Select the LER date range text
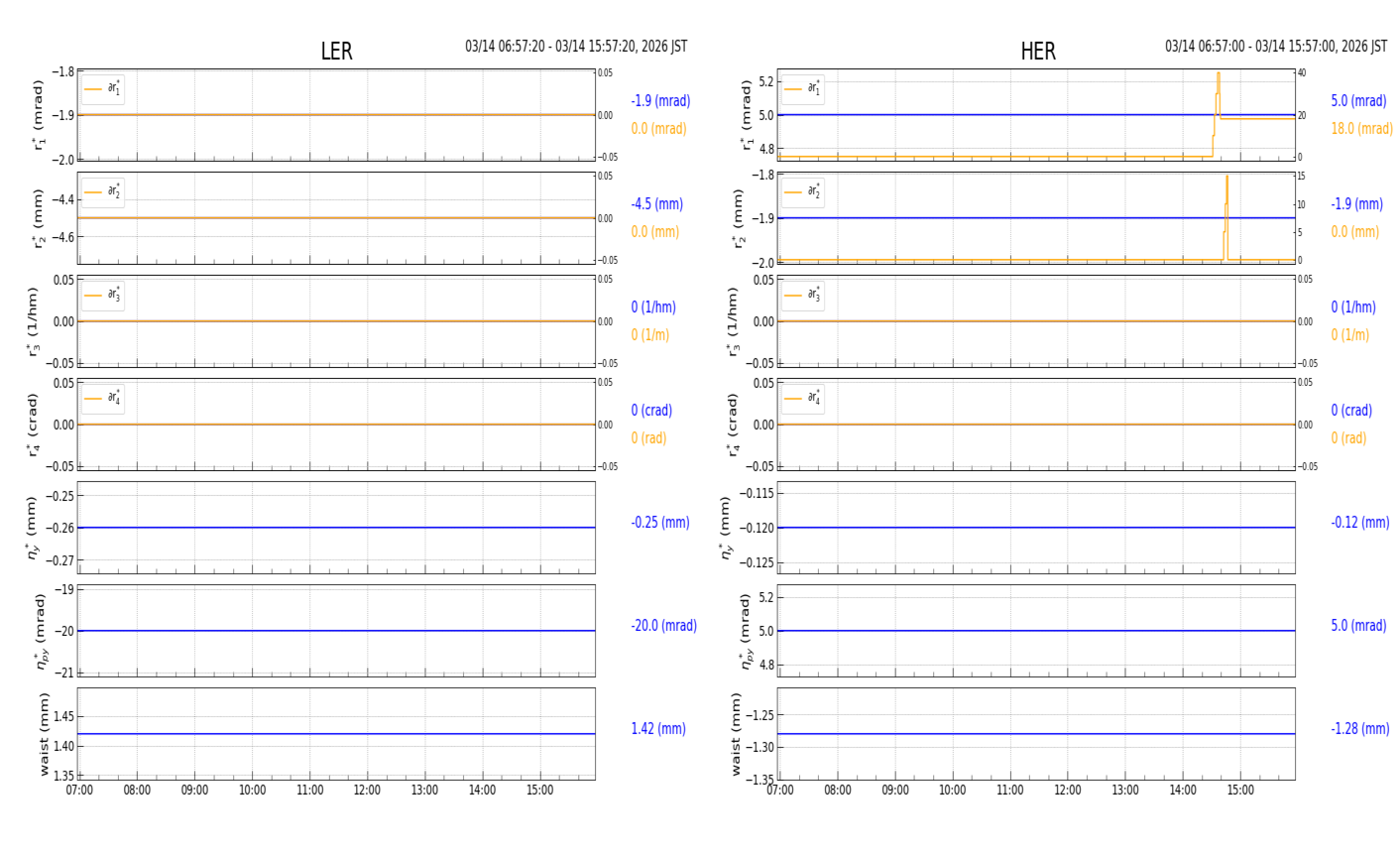 click(x=576, y=47)
